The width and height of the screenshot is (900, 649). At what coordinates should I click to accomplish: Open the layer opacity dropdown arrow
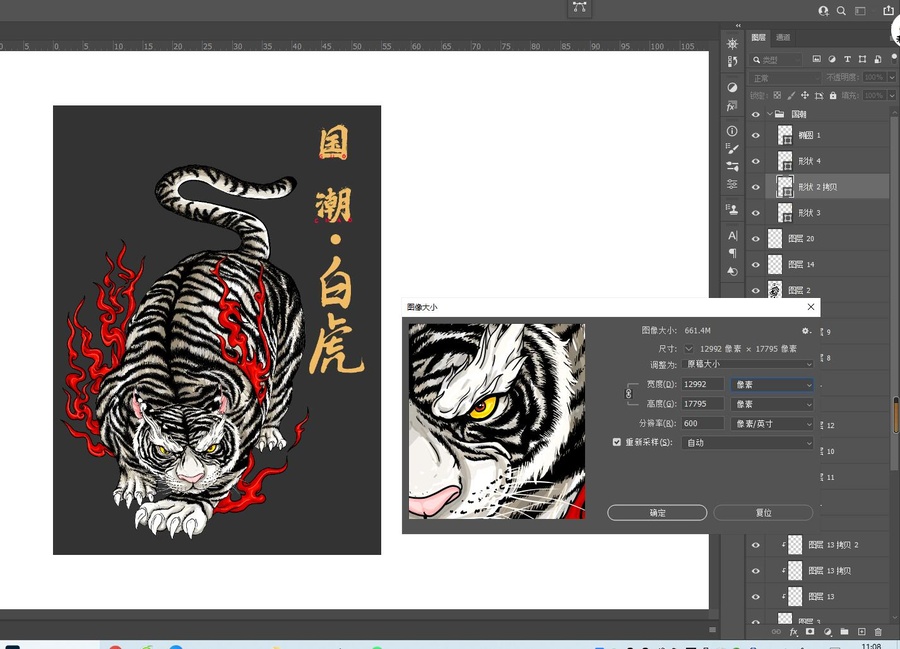tap(891, 77)
